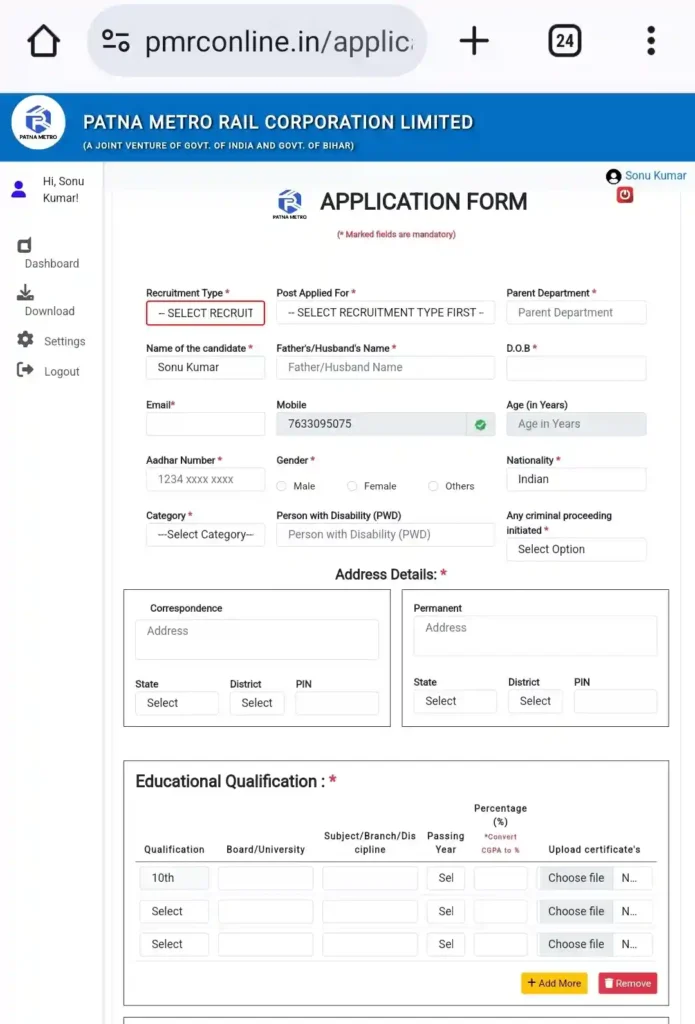695x1024 pixels.
Task: Click the Name of the candidate field
Action: coord(205,368)
